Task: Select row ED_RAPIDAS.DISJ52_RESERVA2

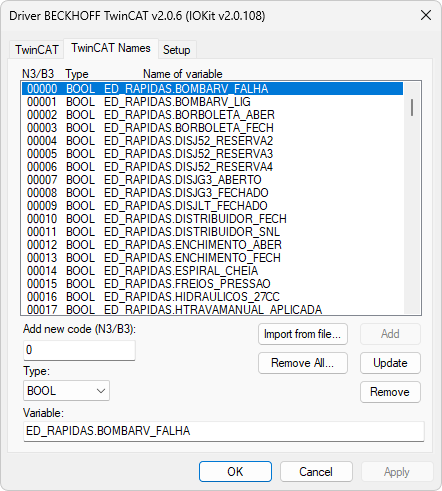Action: point(212,141)
